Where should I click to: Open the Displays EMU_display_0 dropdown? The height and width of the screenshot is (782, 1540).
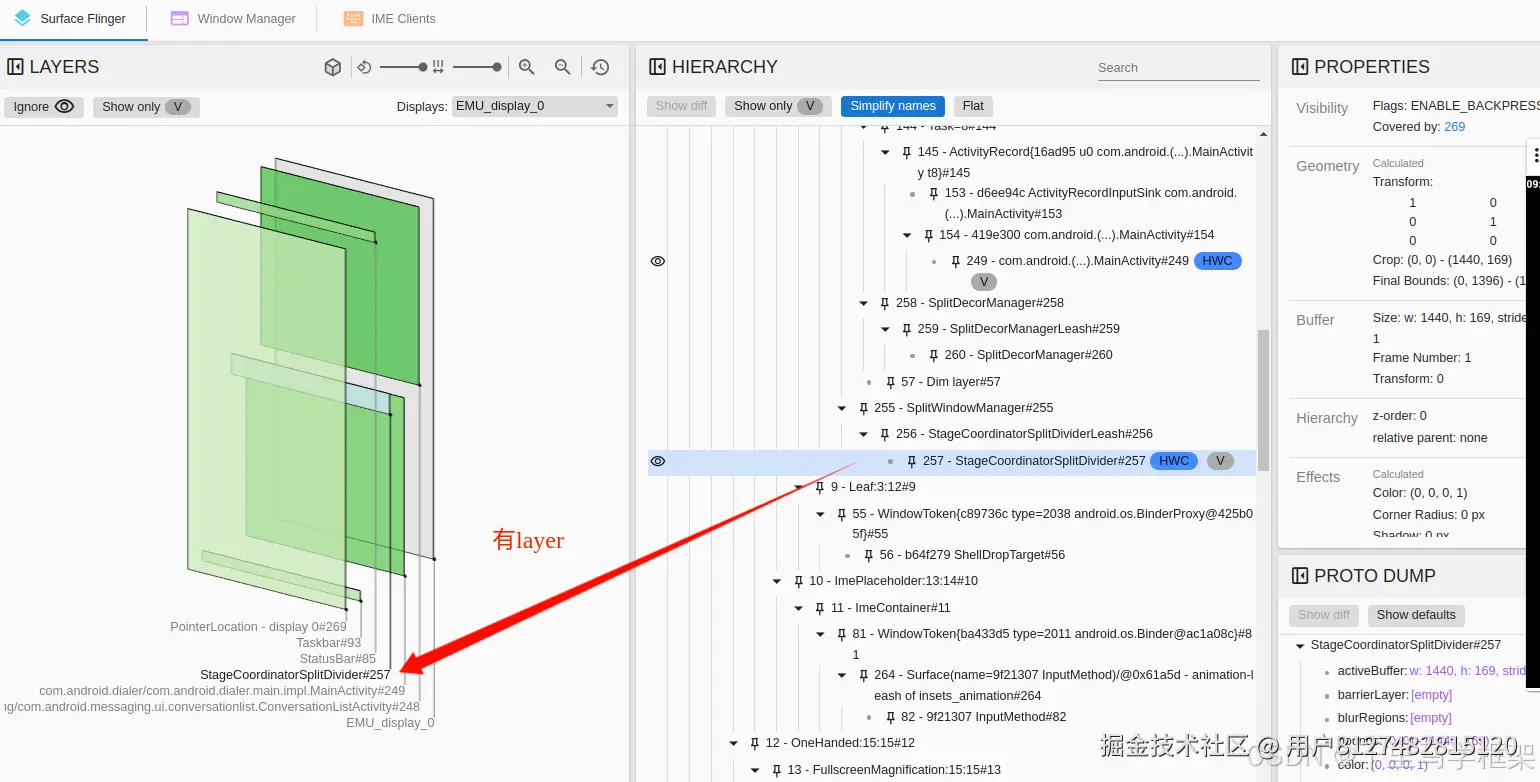click(535, 106)
